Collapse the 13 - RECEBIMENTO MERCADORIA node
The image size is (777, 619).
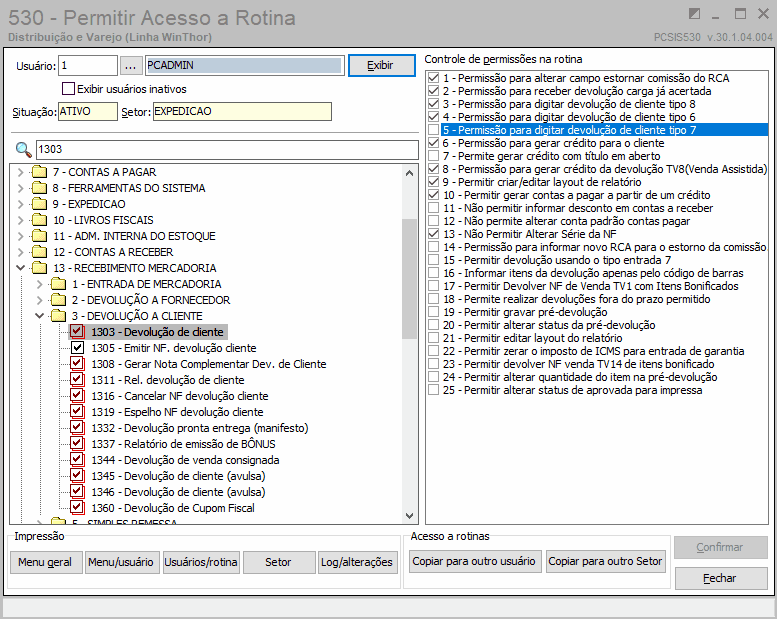20,268
